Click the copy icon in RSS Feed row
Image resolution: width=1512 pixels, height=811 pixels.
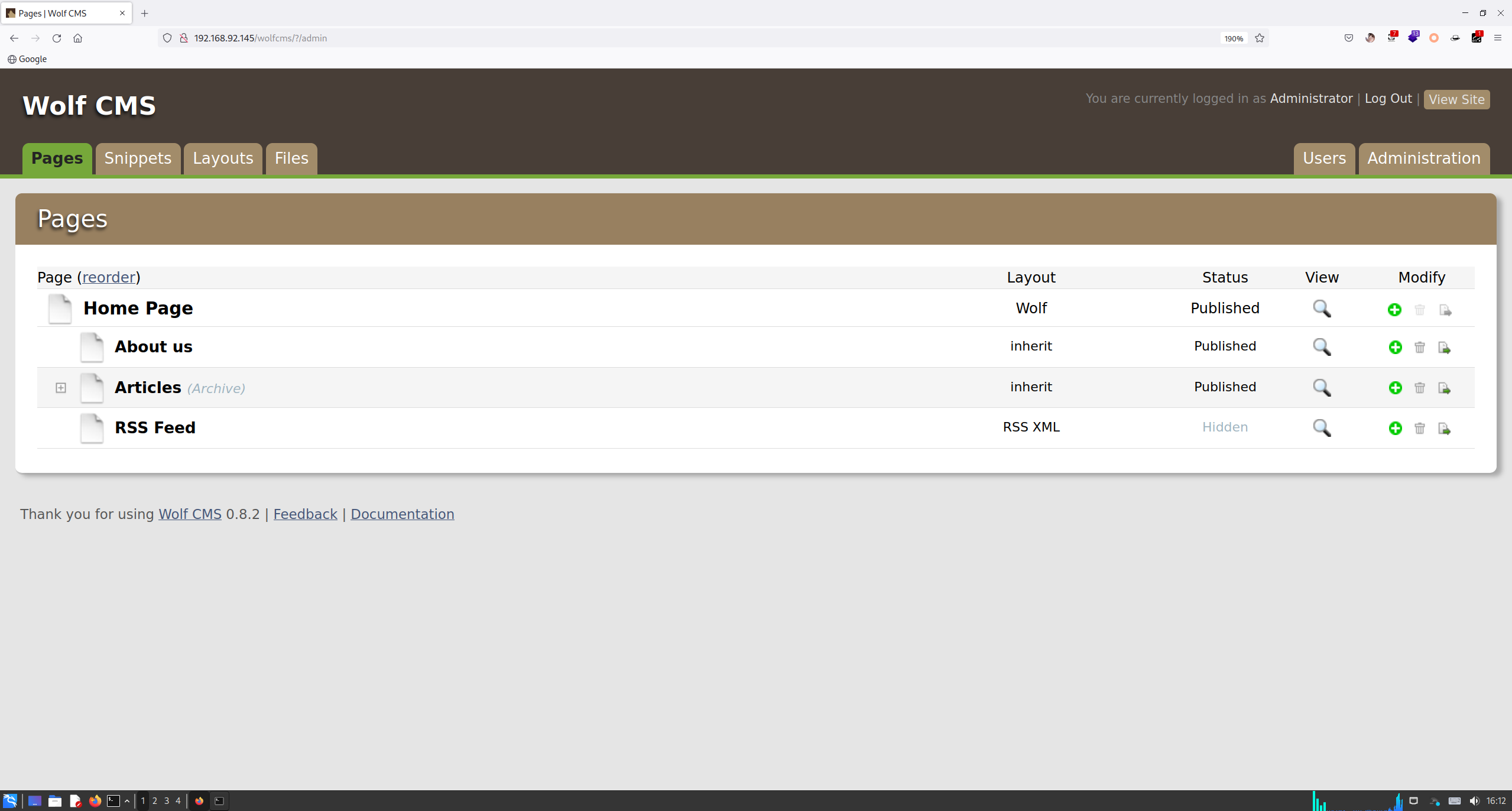pos(1444,428)
